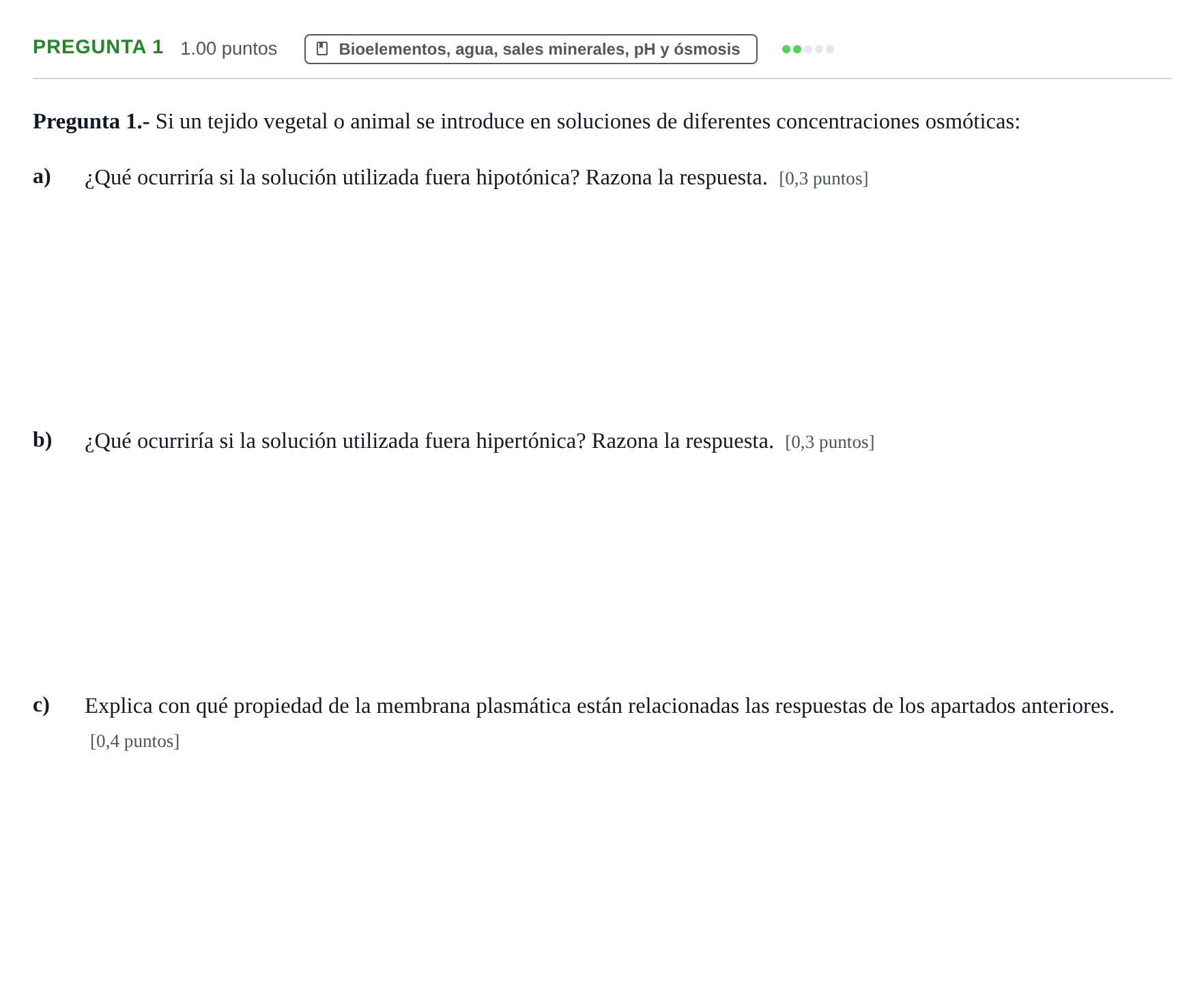Click the [0,3 puntos] label after the hipertónica question
Image resolution: width=1204 pixels, height=1001 pixels.
[829, 442]
